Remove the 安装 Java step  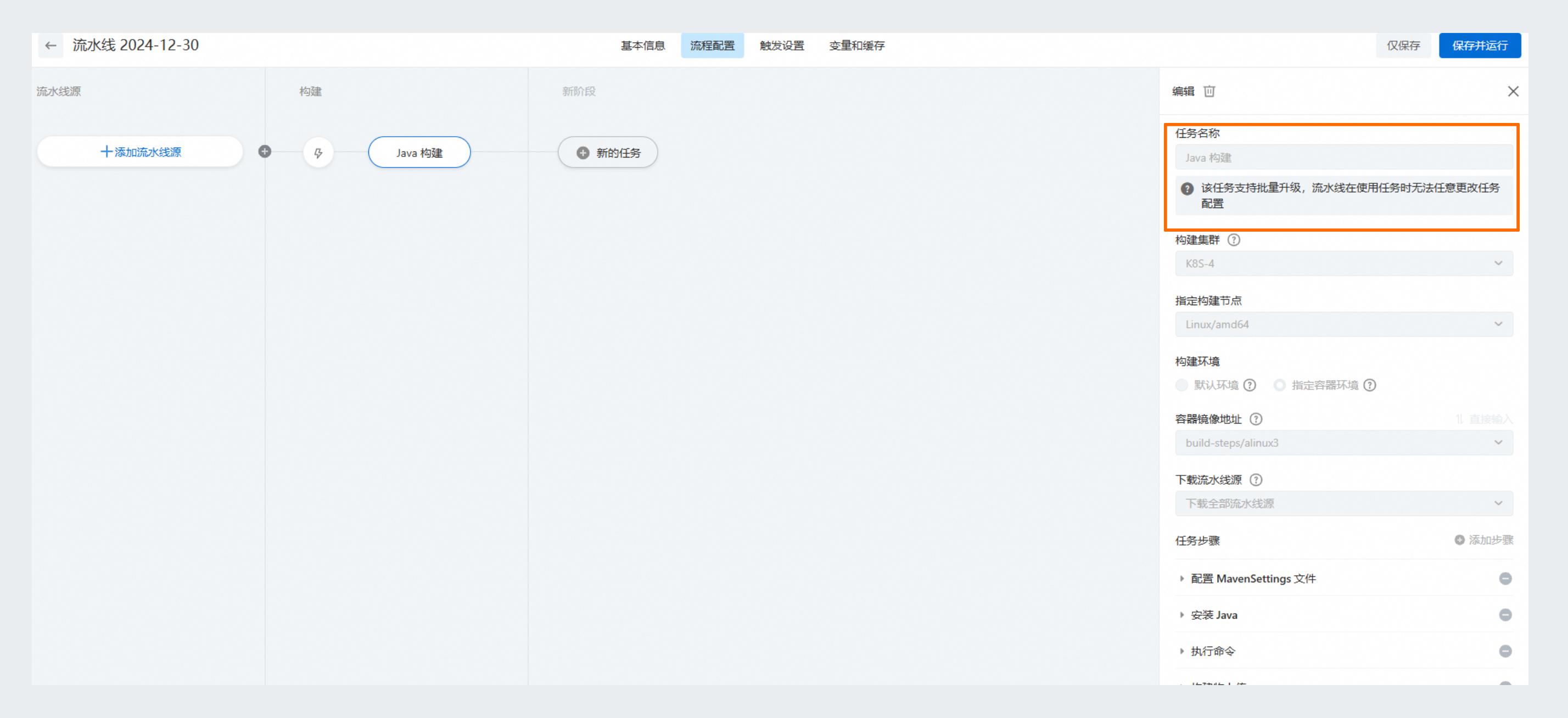(x=1505, y=615)
